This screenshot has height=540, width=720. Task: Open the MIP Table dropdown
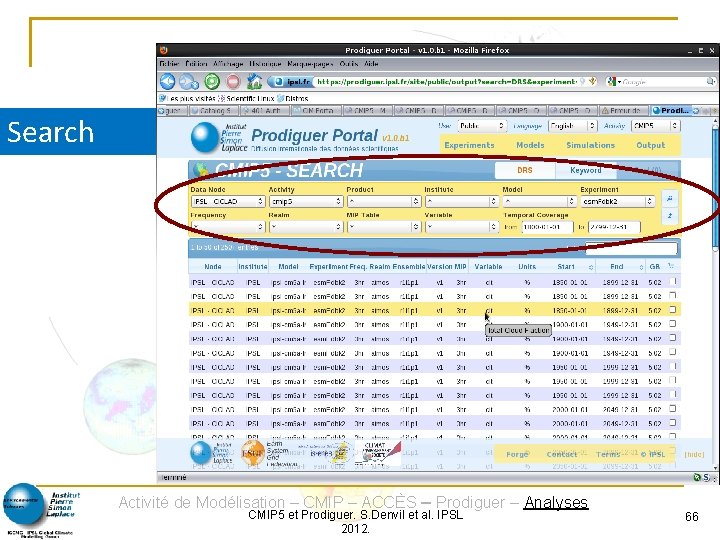[384, 226]
